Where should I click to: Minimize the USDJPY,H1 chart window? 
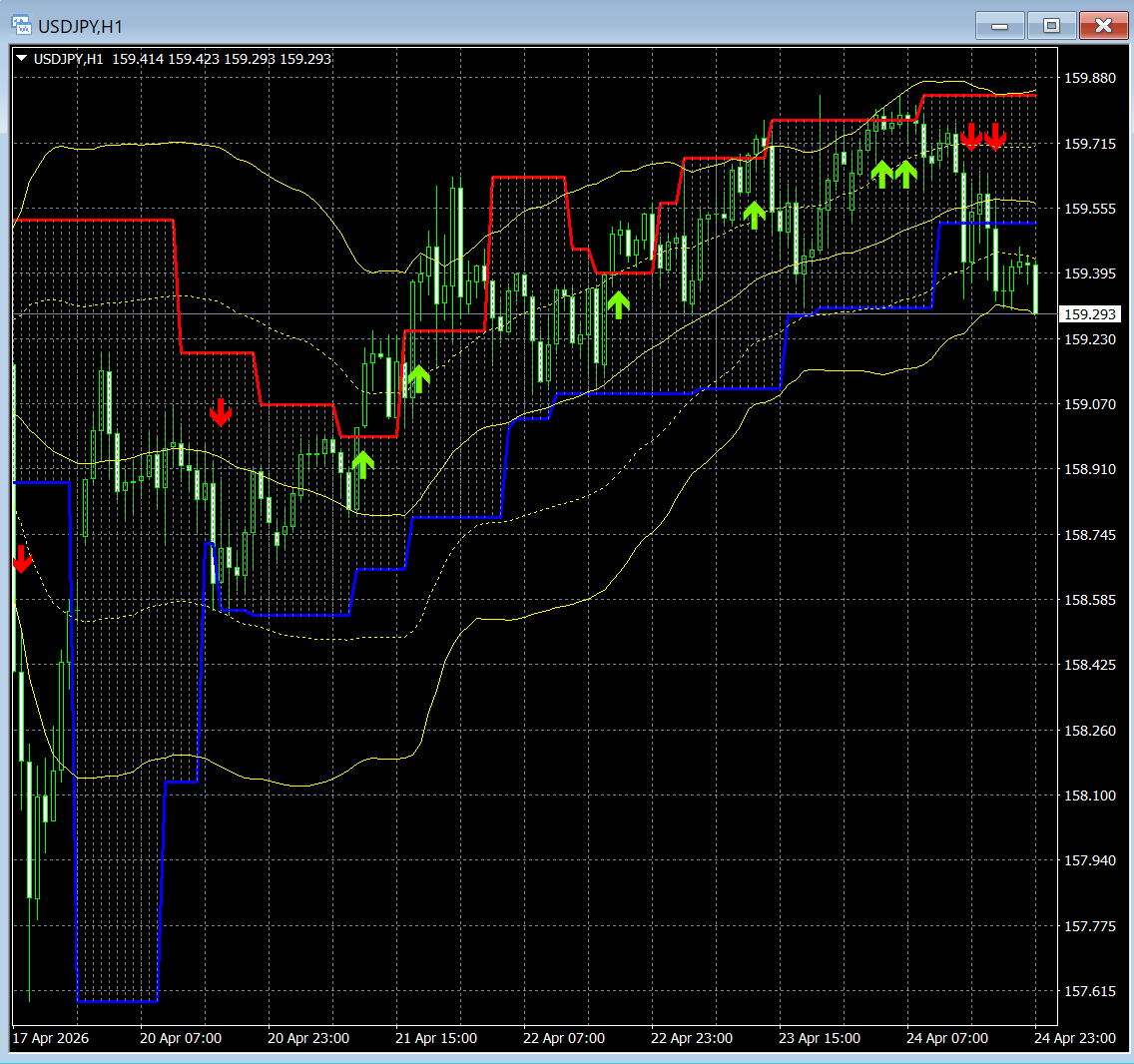(x=999, y=26)
